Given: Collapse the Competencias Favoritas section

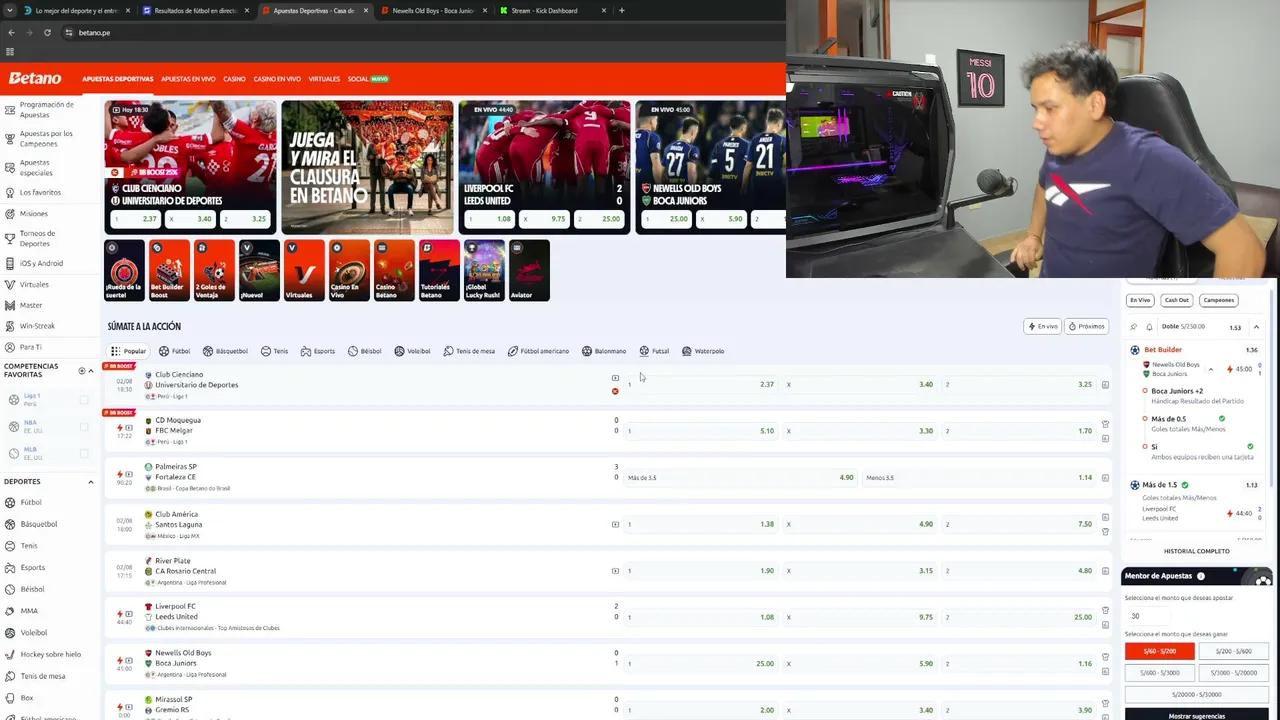Looking at the screenshot, I should [91, 371].
